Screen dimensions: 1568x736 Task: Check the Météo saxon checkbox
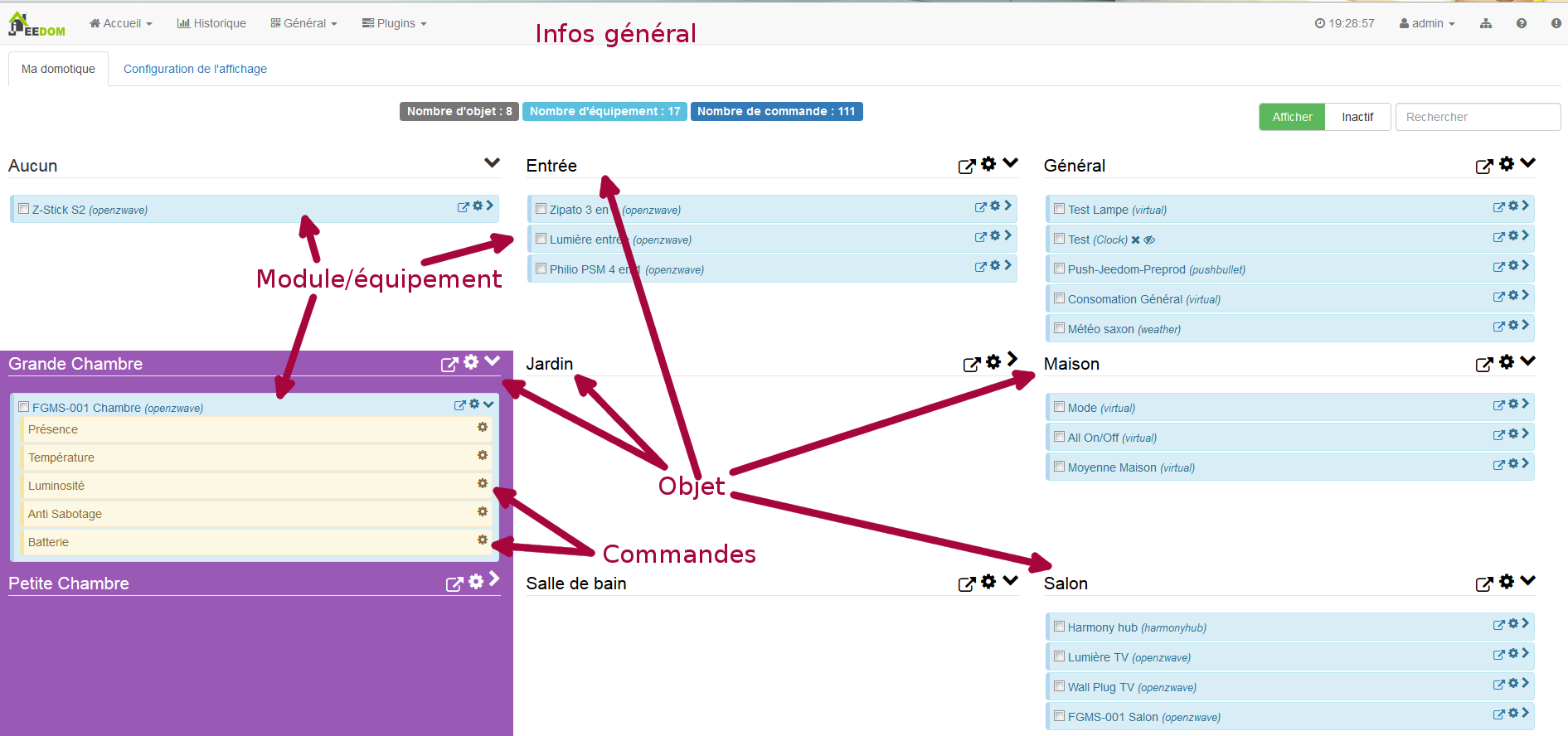coord(1060,328)
